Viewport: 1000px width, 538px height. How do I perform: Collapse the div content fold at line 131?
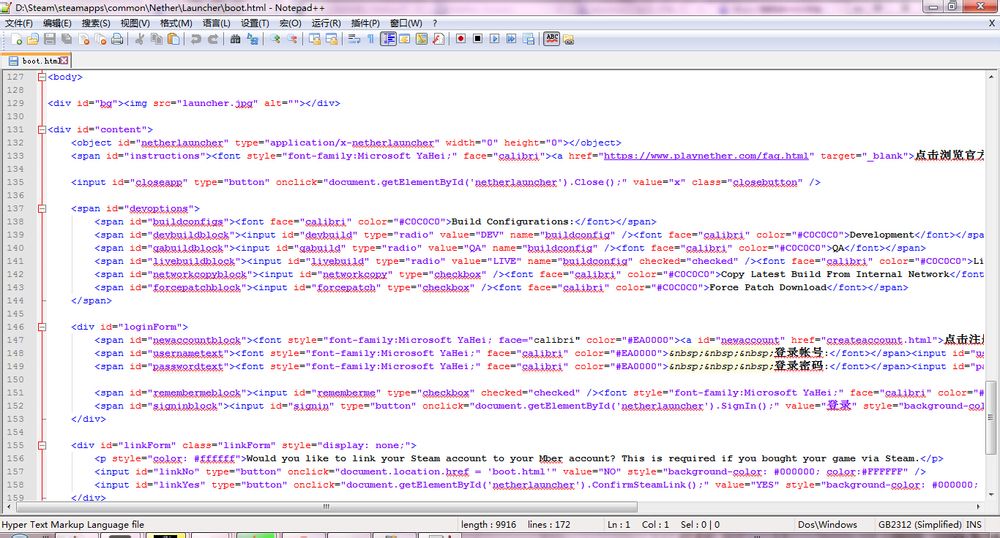point(40,129)
